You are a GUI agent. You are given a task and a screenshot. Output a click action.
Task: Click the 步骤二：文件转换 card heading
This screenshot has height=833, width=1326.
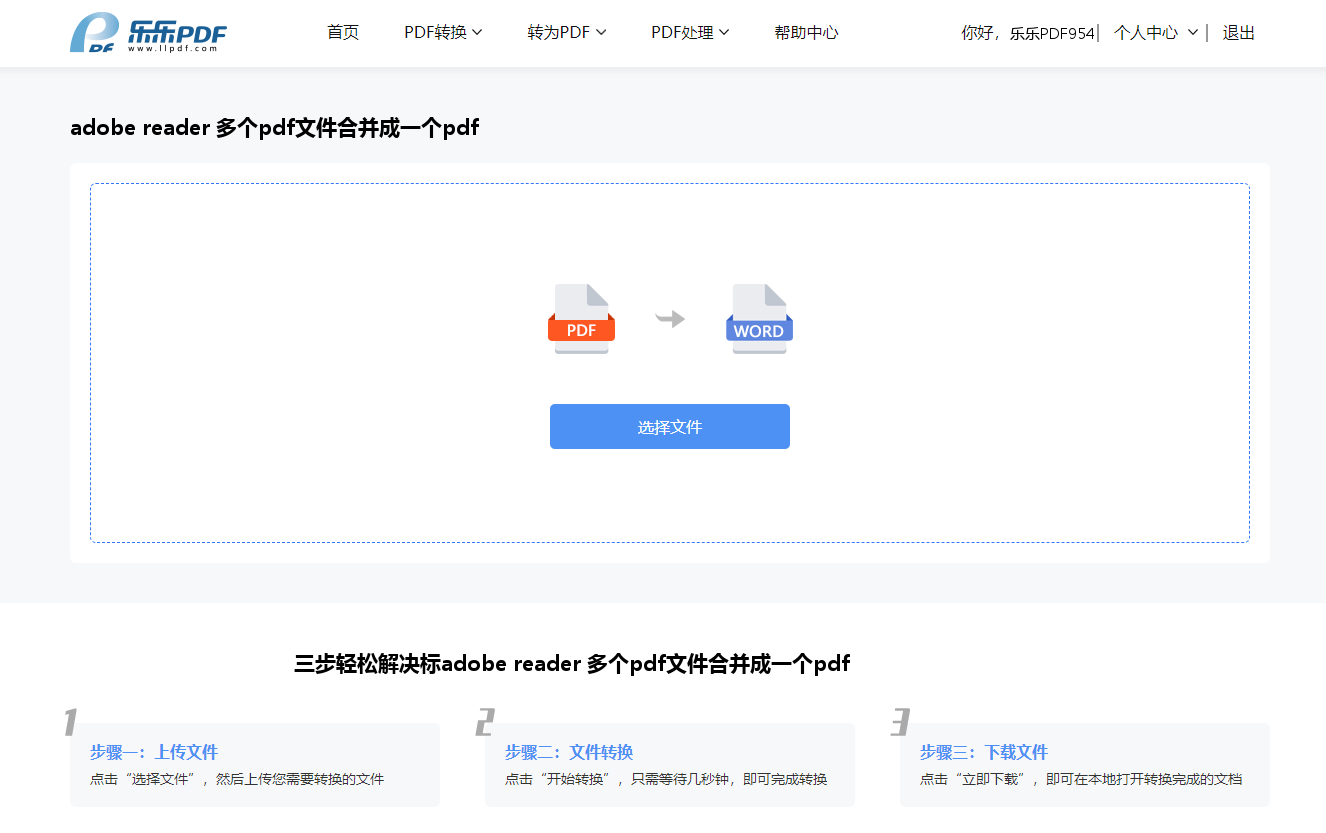(x=569, y=752)
